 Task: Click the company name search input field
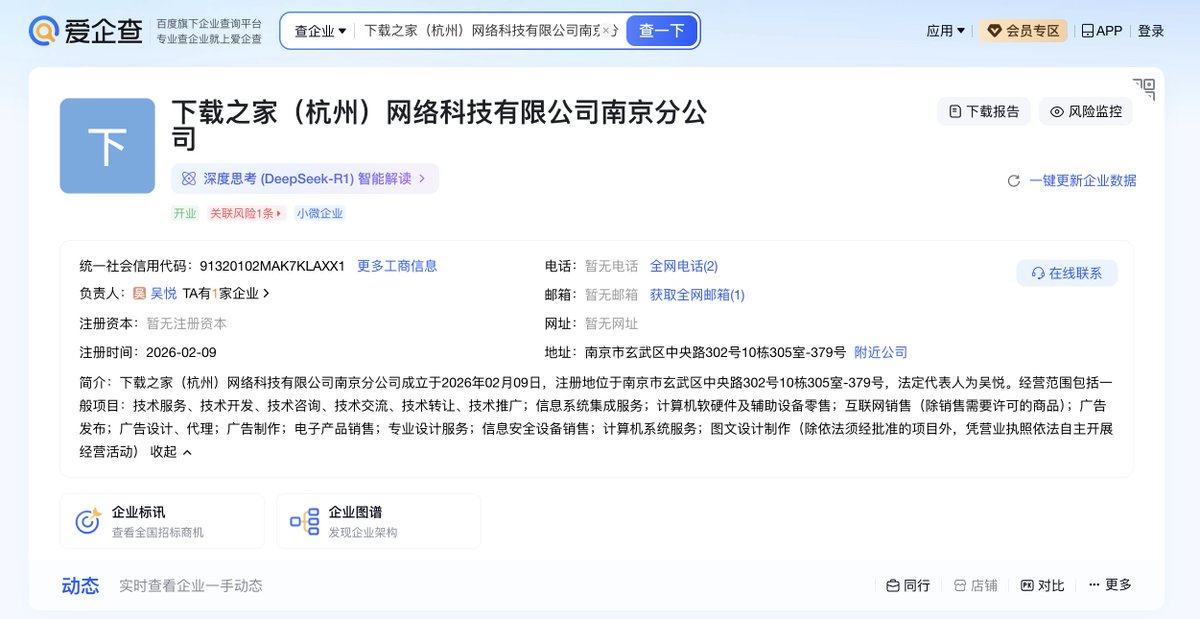tap(480, 31)
